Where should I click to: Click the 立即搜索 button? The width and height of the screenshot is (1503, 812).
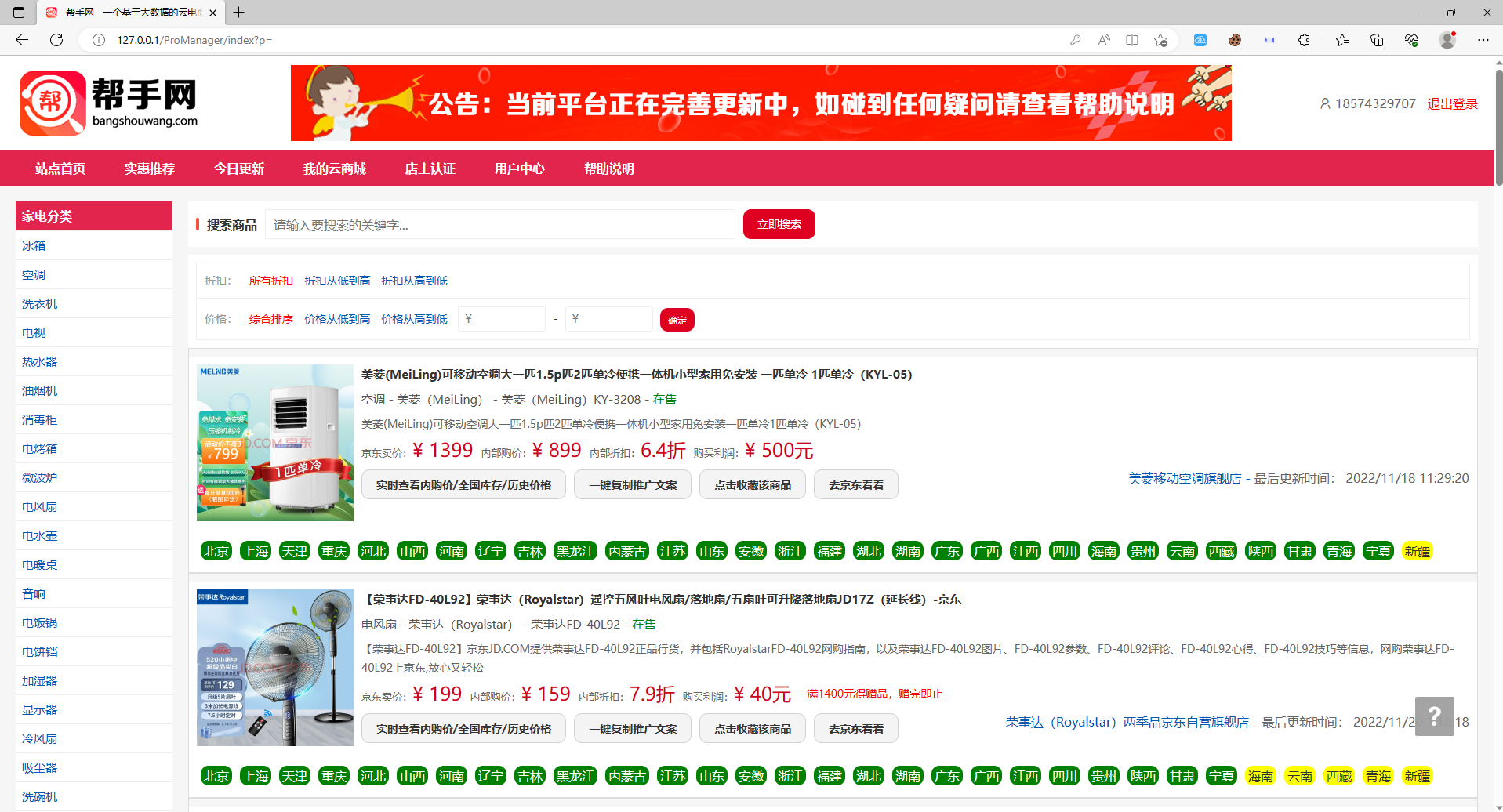(x=779, y=224)
